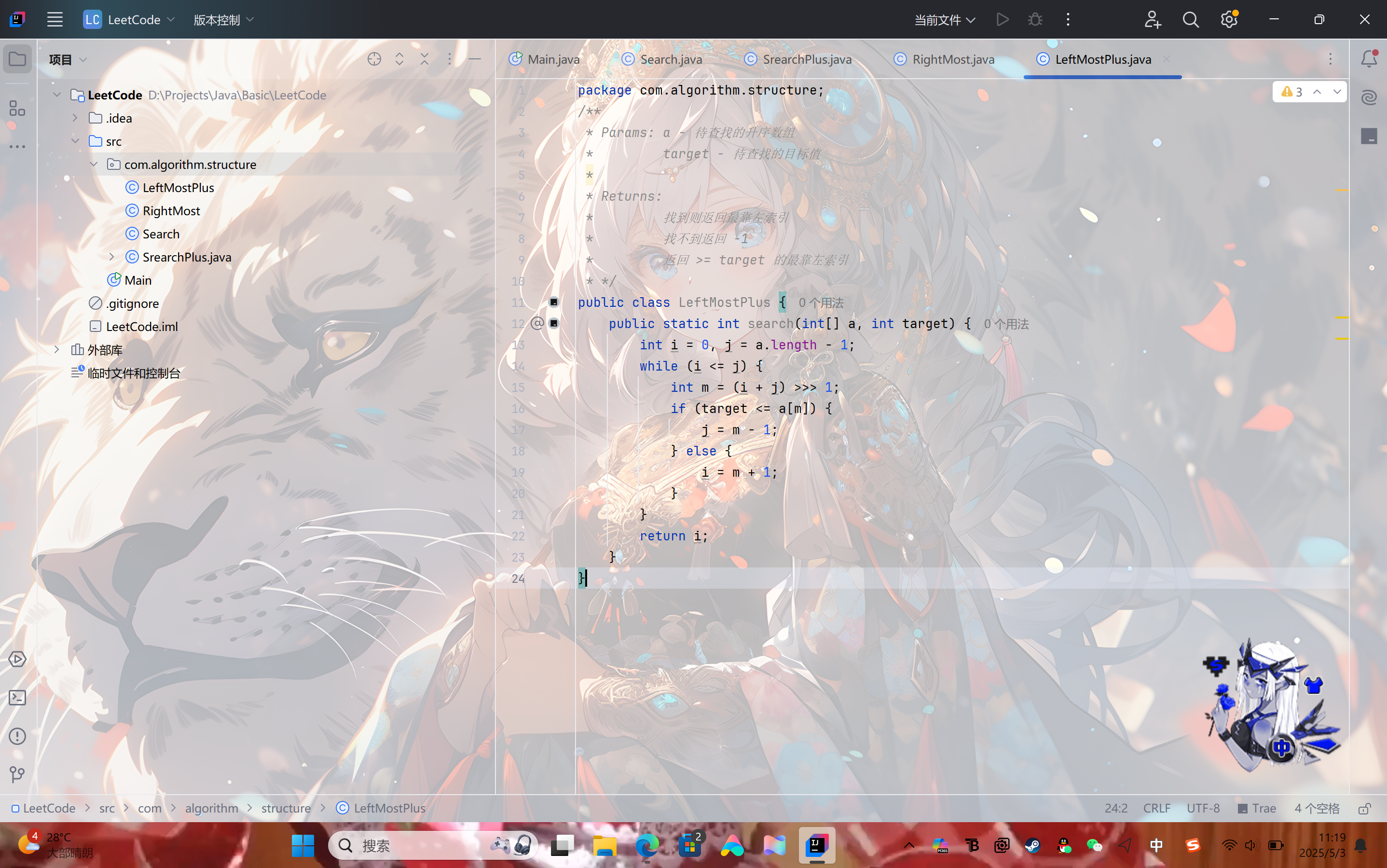Switch to SrearchPlus.java tab
This screenshot has width=1387, height=868.
coord(797,59)
